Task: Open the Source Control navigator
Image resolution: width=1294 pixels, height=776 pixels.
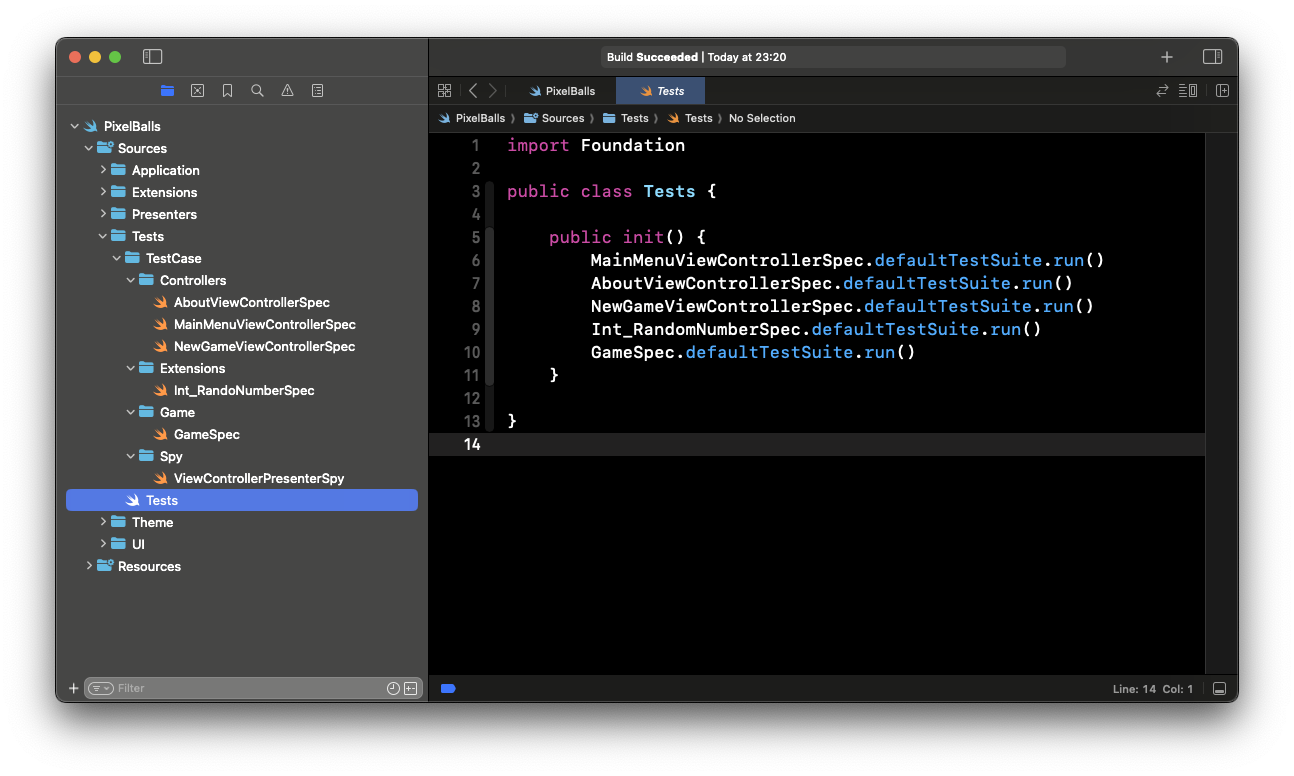Action: coord(197,90)
